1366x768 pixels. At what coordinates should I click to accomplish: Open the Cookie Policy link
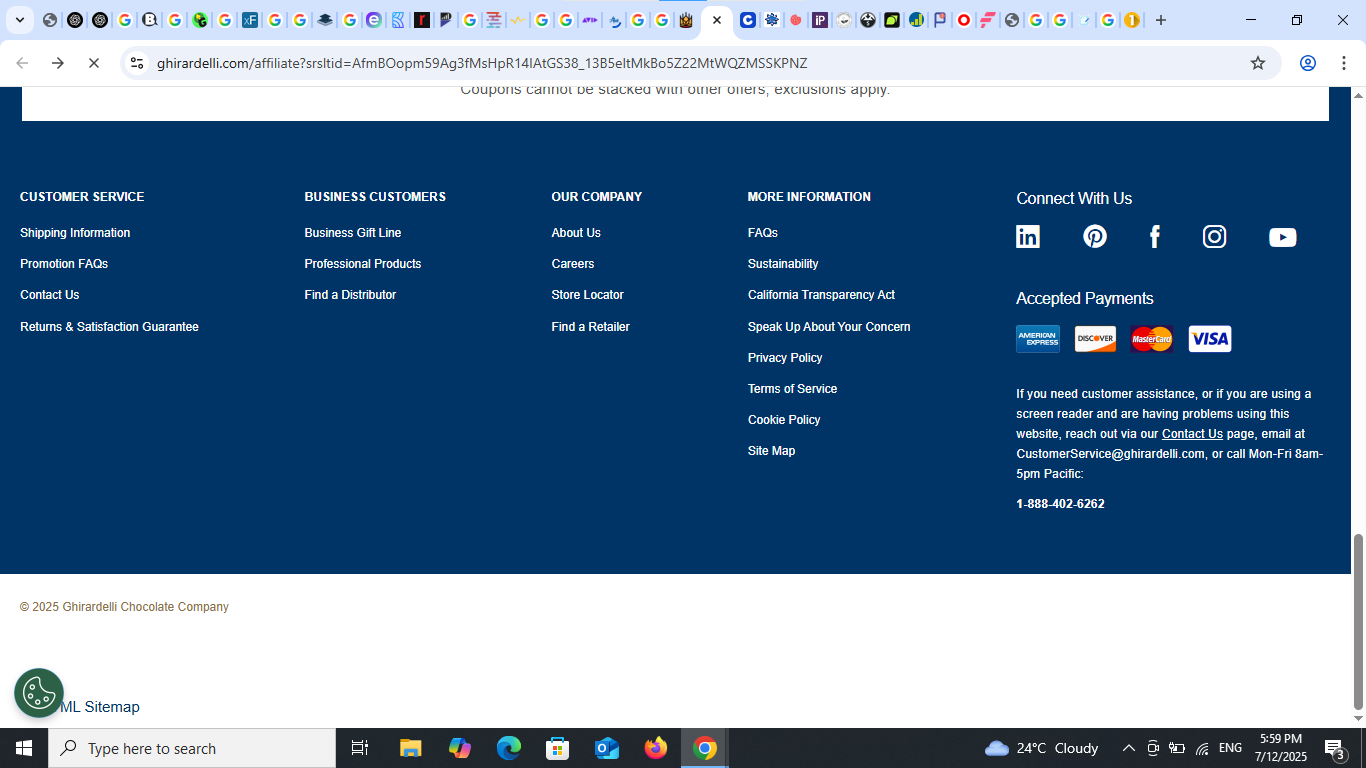(784, 420)
